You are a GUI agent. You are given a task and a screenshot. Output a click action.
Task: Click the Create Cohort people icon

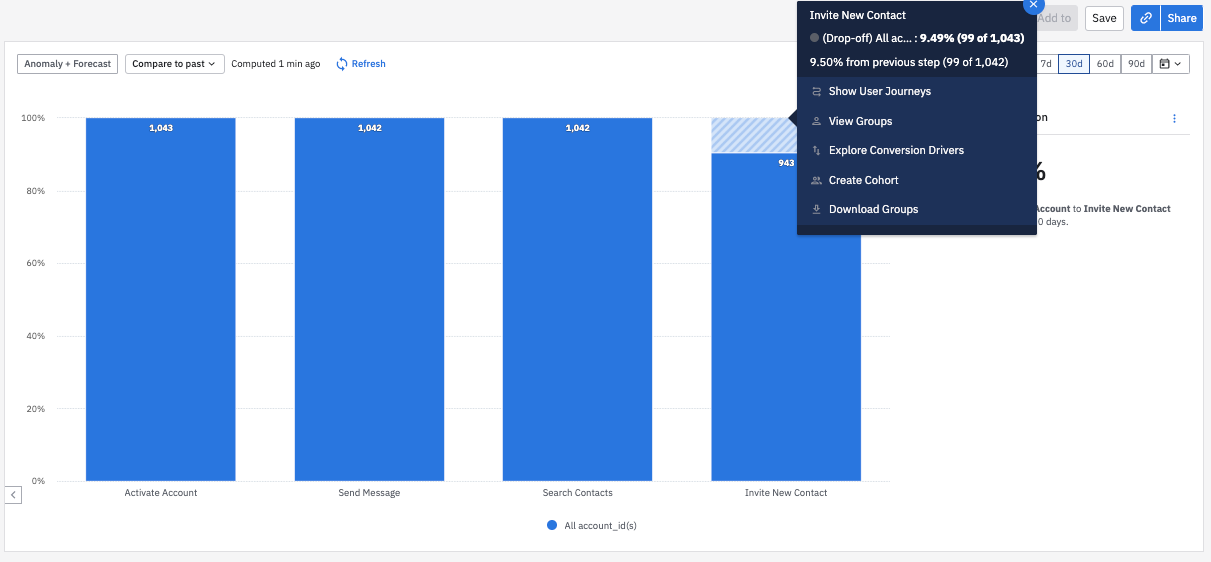tap(816, 181)
